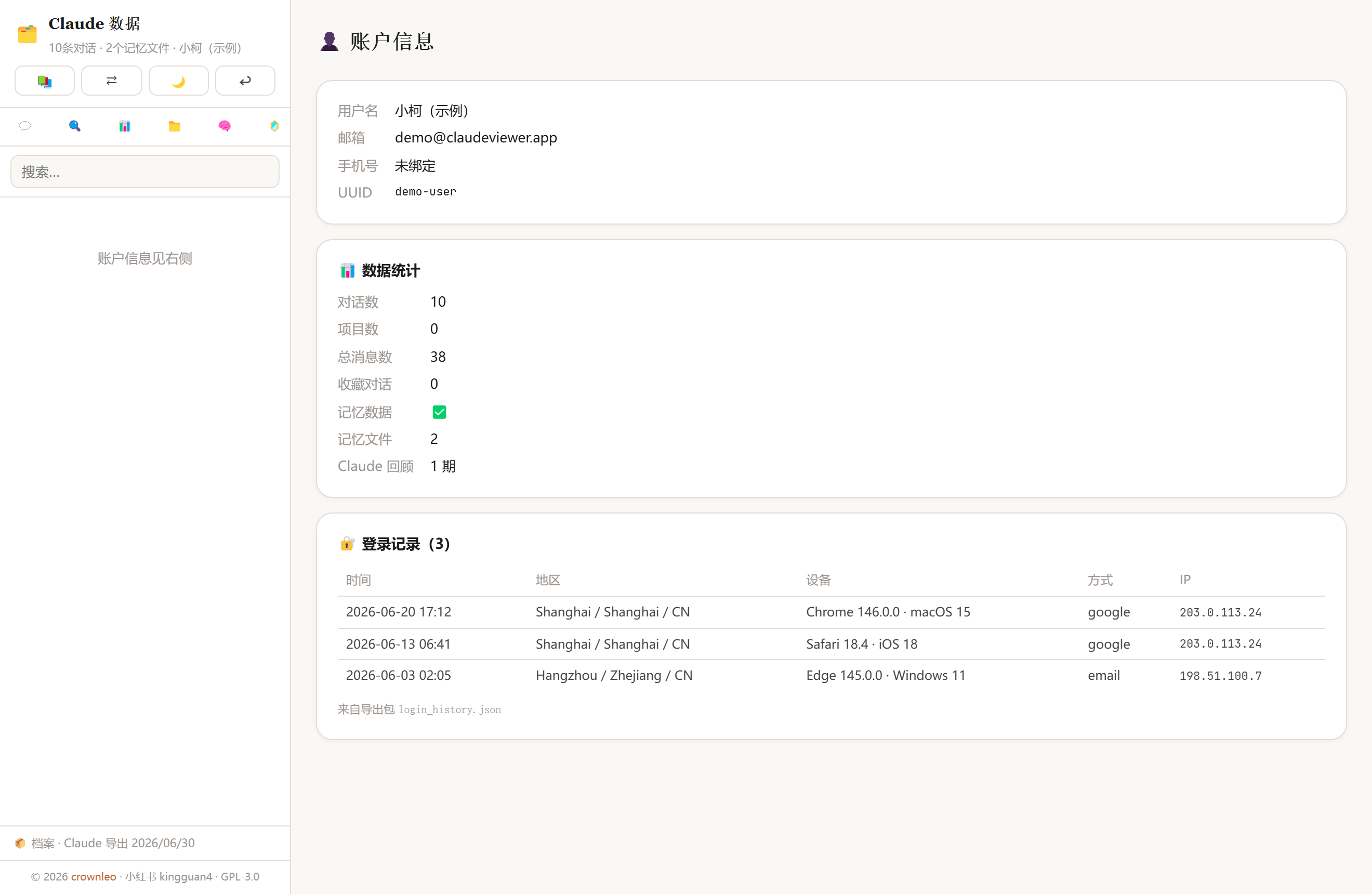
Task: Click Hangzhou / Zhejiang / CN region cell
Action: (x=614, y=675)
